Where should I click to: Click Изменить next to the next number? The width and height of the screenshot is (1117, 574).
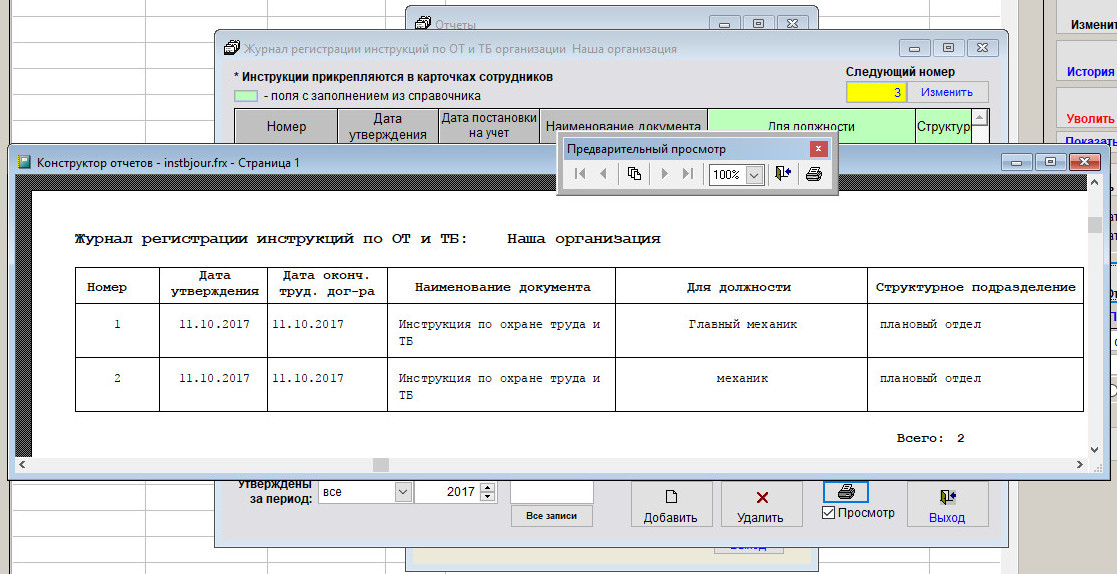coord(946,92)
